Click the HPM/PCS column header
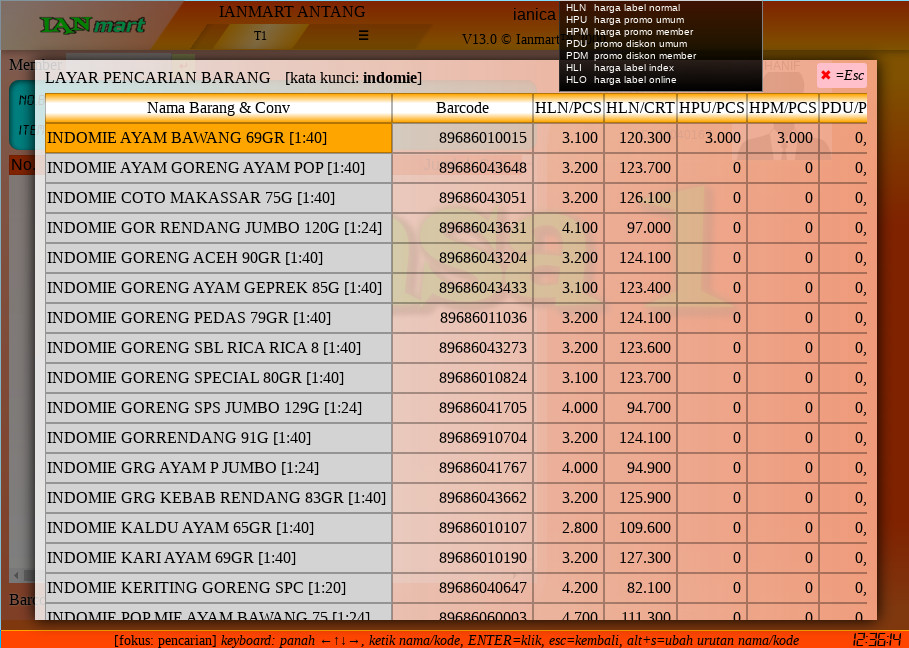This screenshot has width=909, height=648. [782, 108]
